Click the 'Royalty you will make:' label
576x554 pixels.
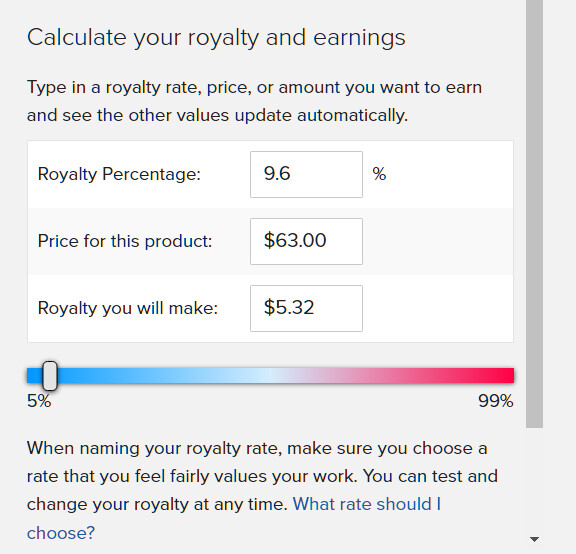[x=128, y=308]
